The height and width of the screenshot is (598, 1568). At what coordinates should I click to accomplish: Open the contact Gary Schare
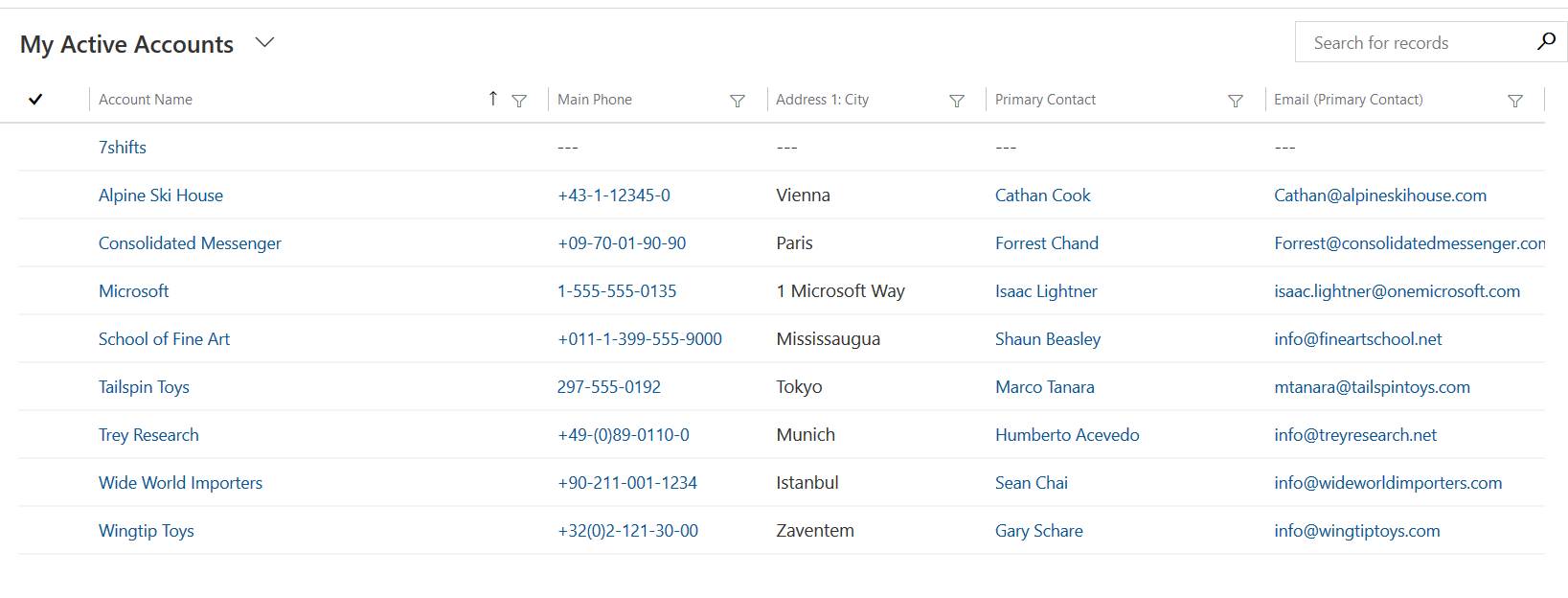click(x=1038, y=531)
